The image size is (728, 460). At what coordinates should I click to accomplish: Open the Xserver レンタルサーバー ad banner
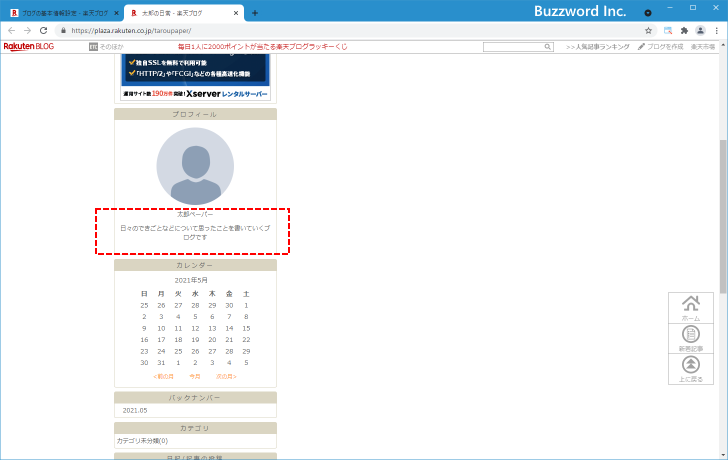tap(195, 77)
